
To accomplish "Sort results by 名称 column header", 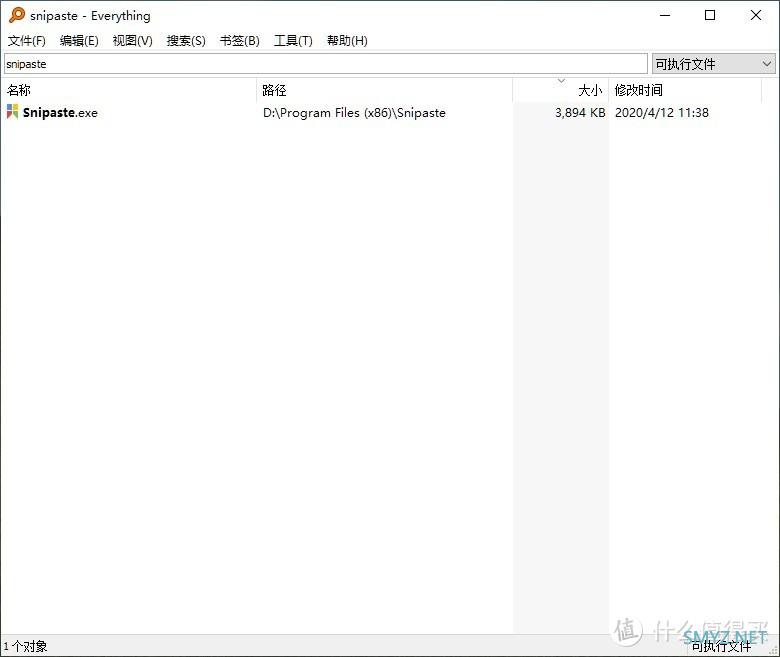I will (x=129, y=90).
